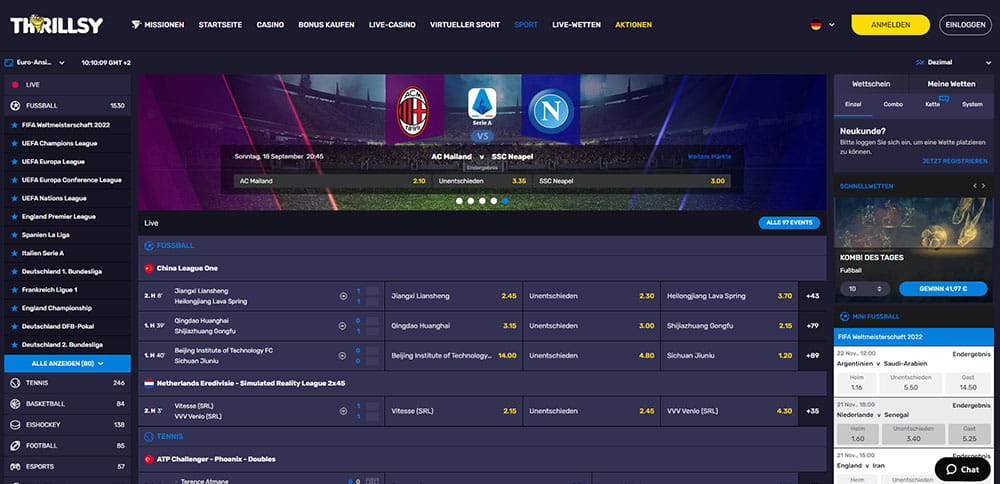Open the Tennis sidebar icon

(15, 383)
